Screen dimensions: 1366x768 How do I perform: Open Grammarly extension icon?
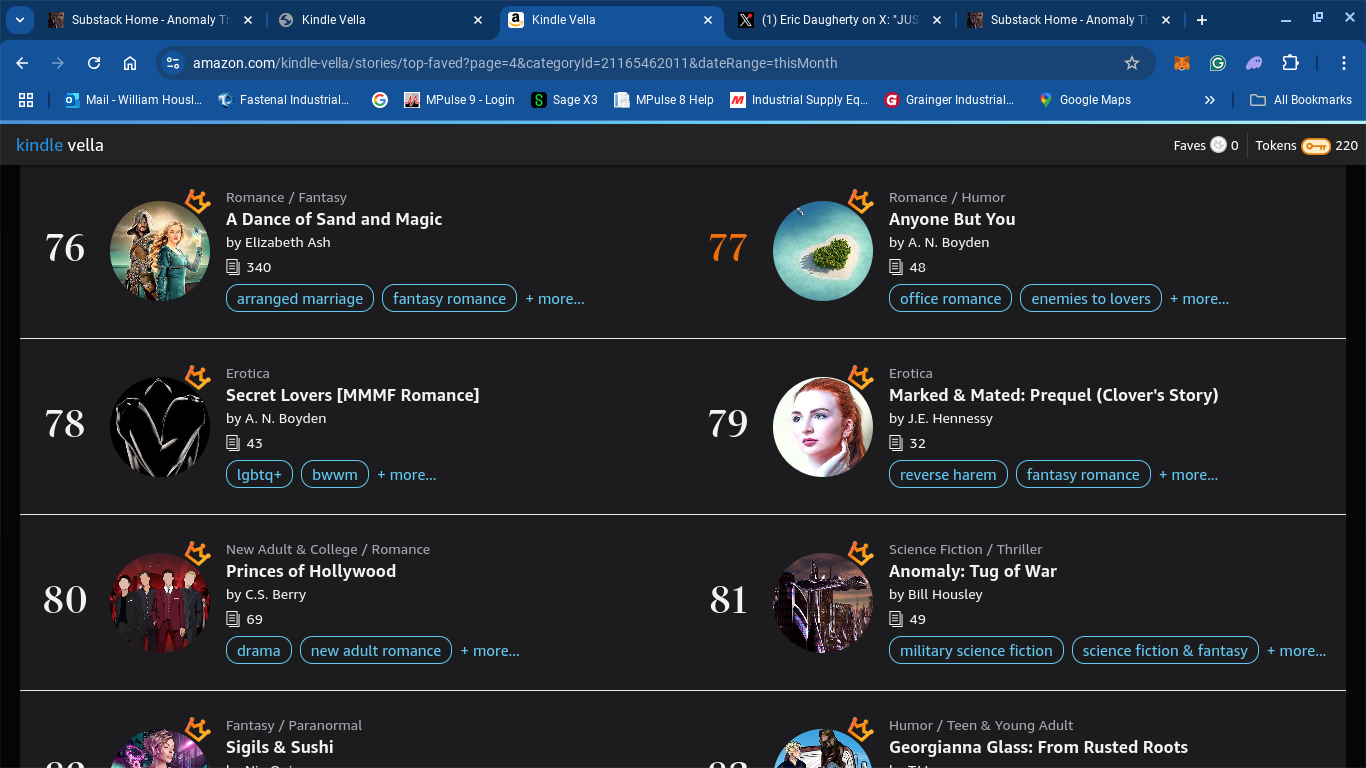point(1217,63)
